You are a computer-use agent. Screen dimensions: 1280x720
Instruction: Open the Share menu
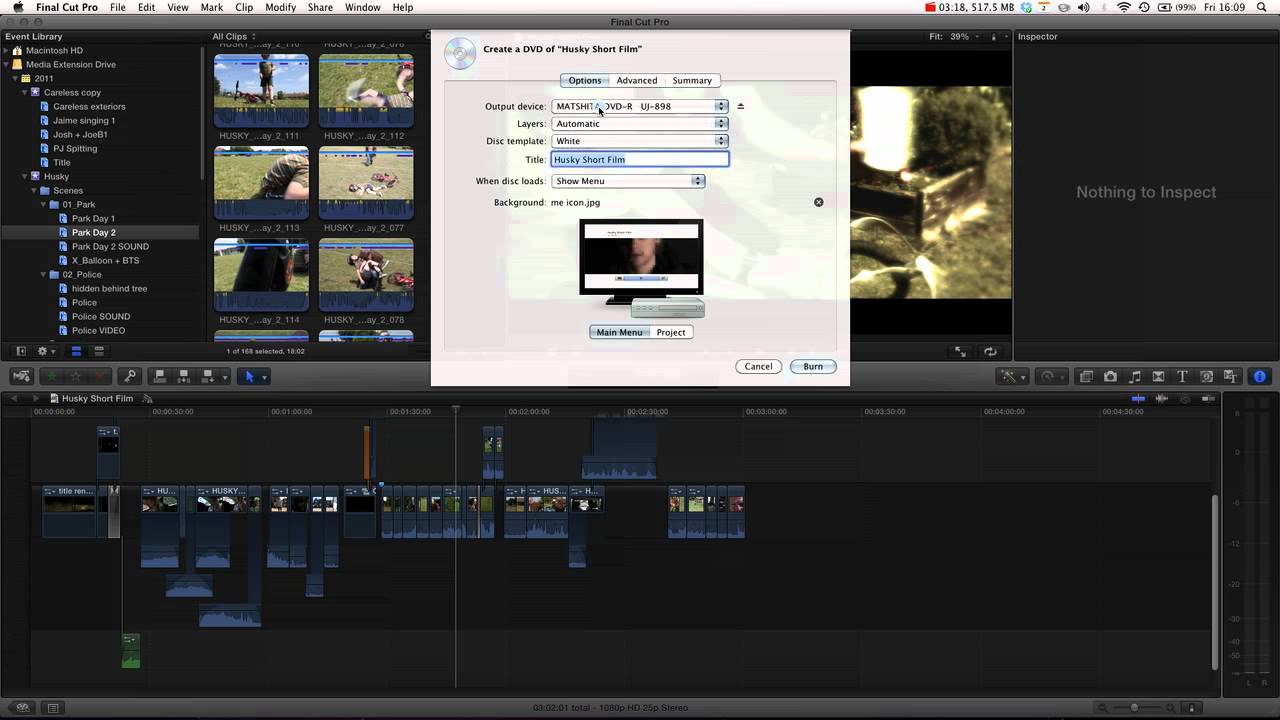coord(320,7)
